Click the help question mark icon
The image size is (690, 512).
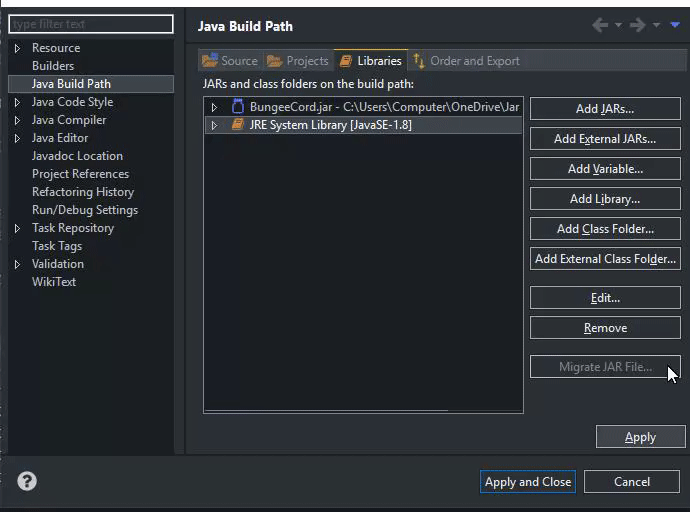click(x=27, y=481)
